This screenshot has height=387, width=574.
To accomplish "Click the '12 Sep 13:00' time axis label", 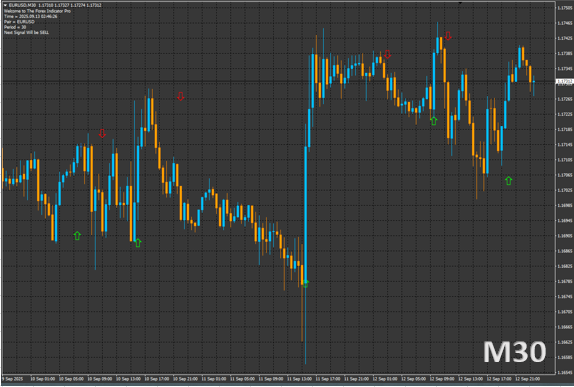I will point(471,379).
